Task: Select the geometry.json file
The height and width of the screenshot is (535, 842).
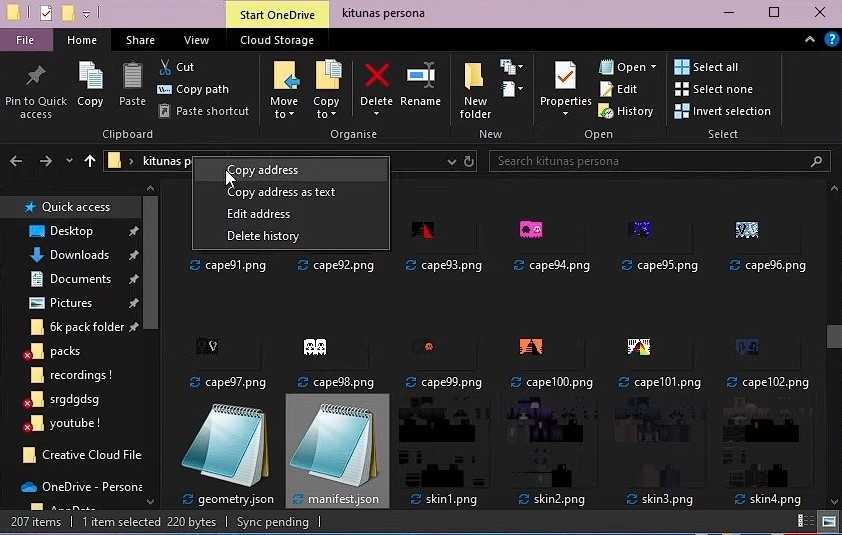Action: coord(229,453)
